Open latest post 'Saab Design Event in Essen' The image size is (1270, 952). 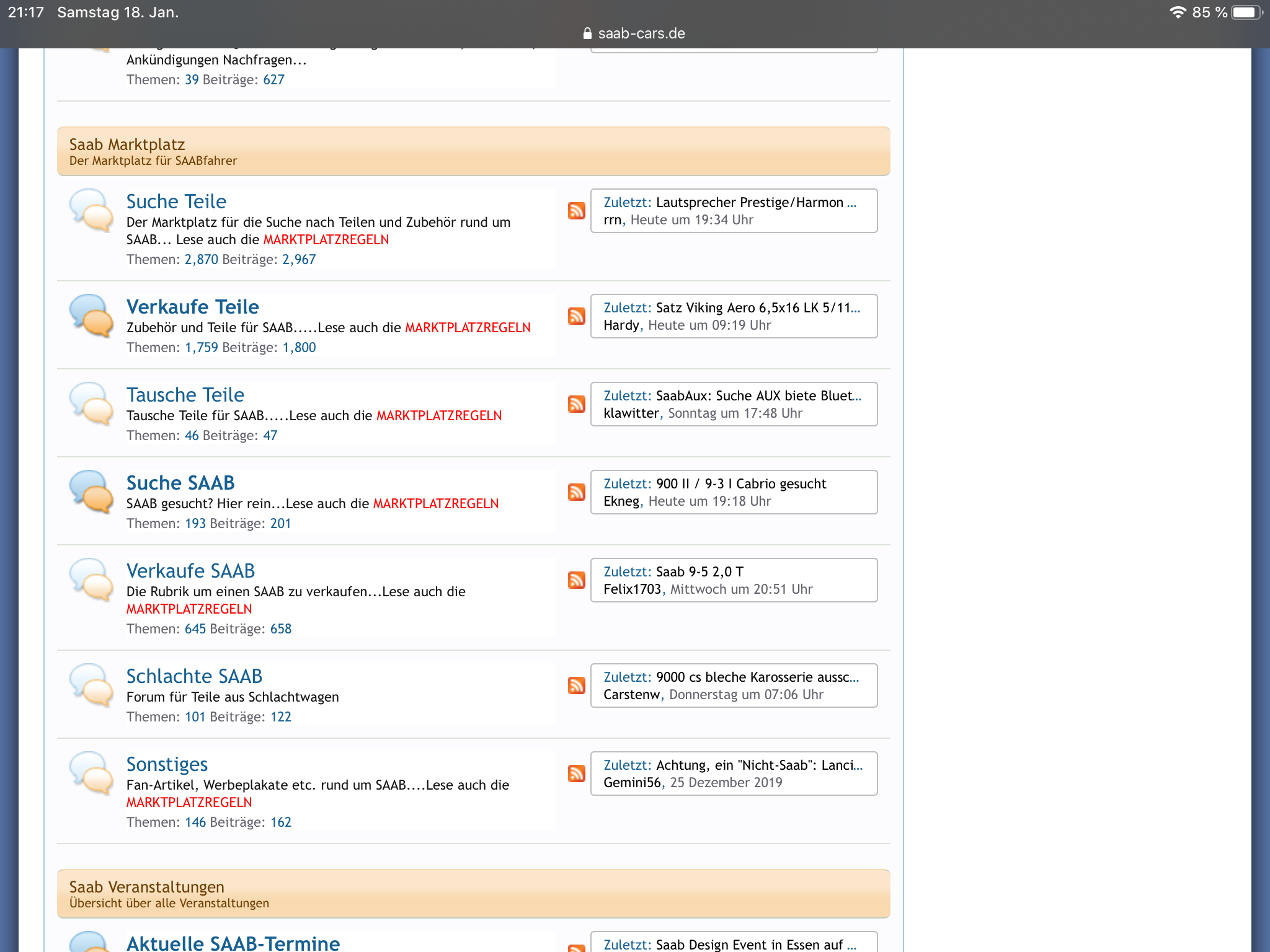(756, 945)
